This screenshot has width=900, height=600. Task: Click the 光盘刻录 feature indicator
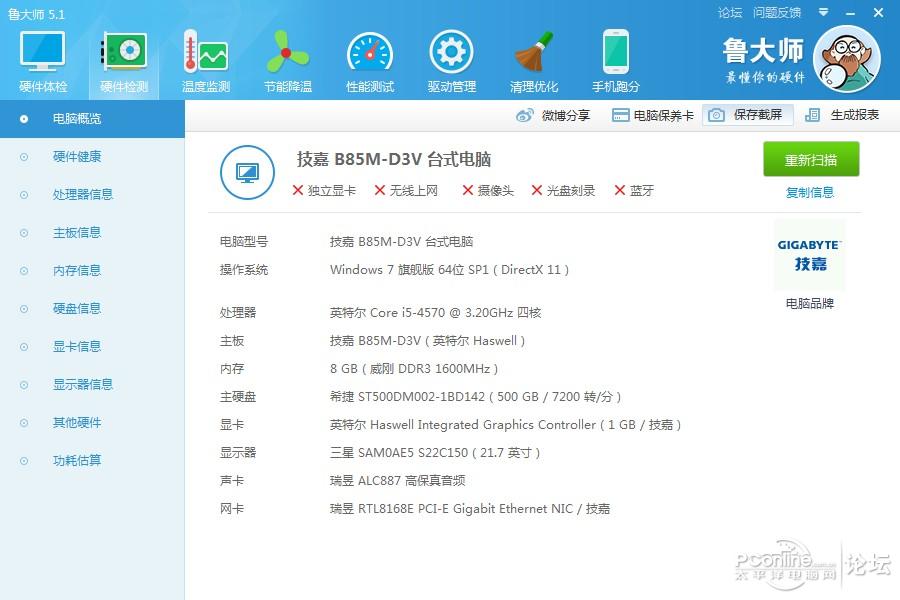[x=563, y=191]
